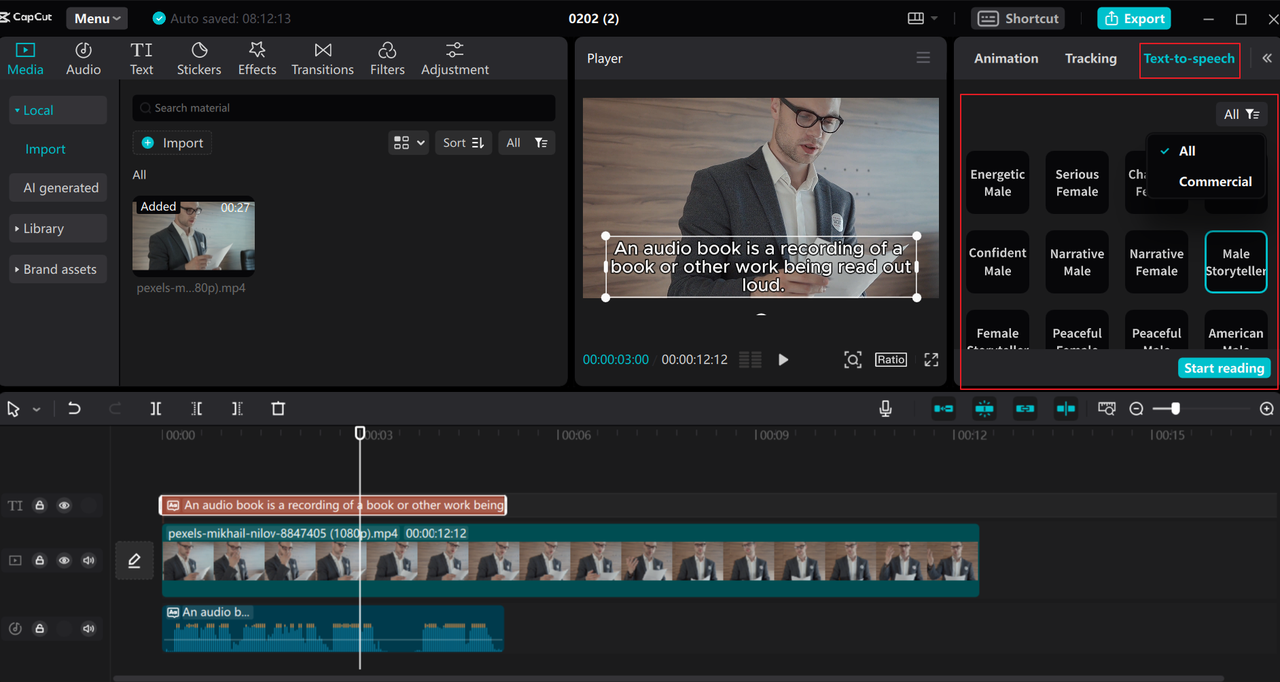The height and width of the screenshot is (682, 1280).
Task: Expand the select tool mode chevron
Action: (36, 409)
